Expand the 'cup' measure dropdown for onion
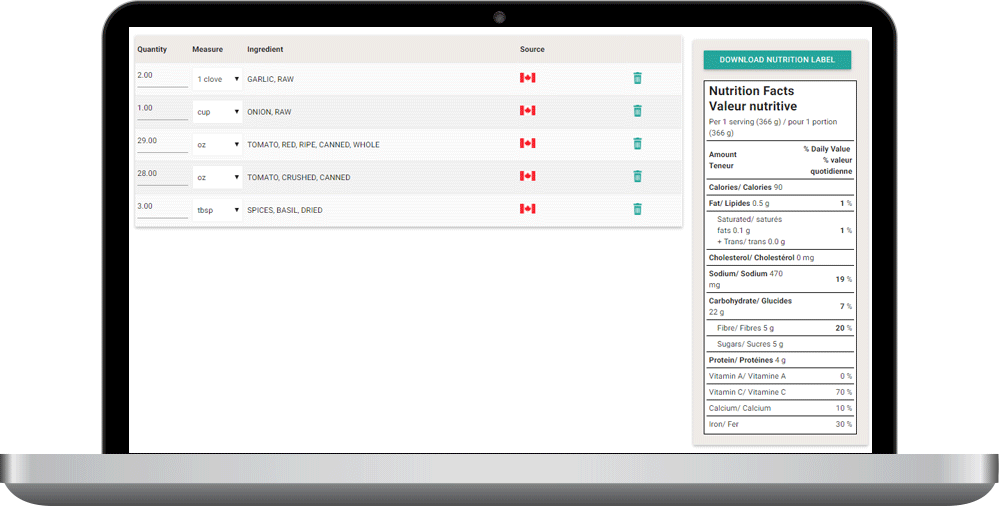 (x=218, y=112)
